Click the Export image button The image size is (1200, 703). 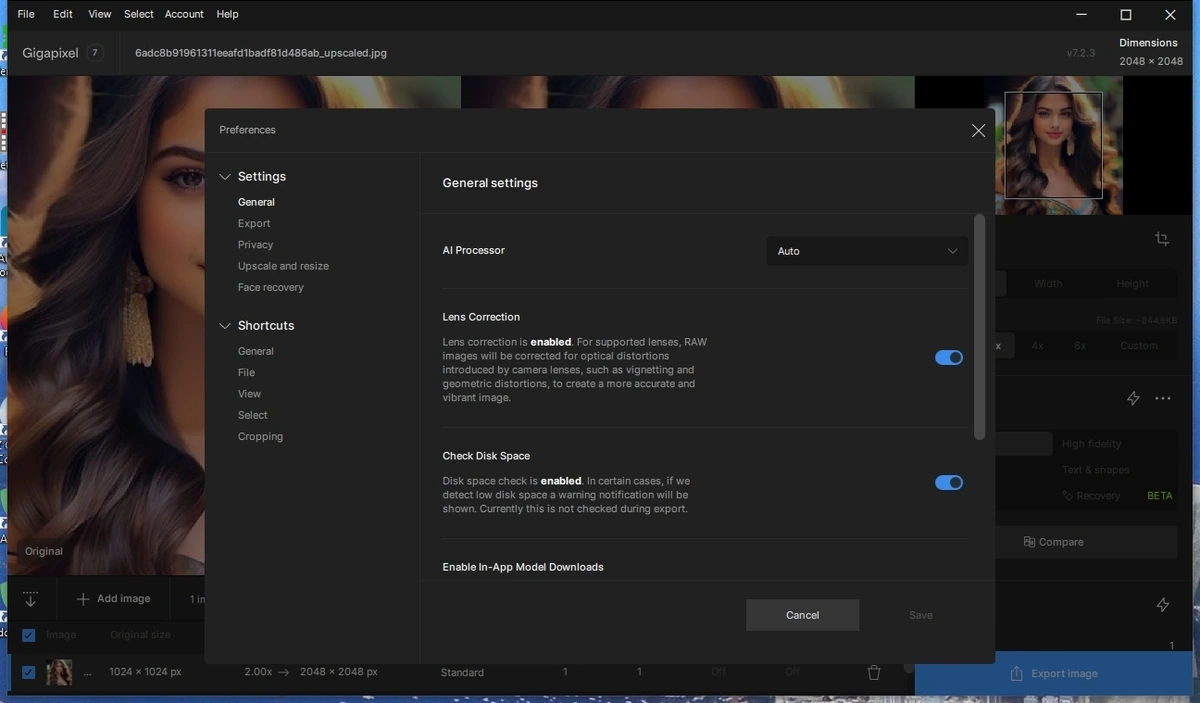point(1054,673)
